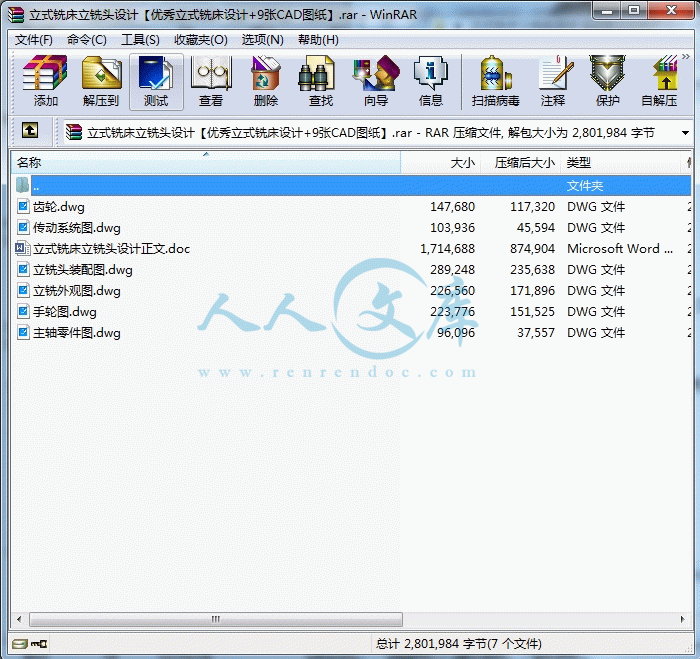Click the DWG icon of 手轮图.dwg

click(x=23, y=311)
